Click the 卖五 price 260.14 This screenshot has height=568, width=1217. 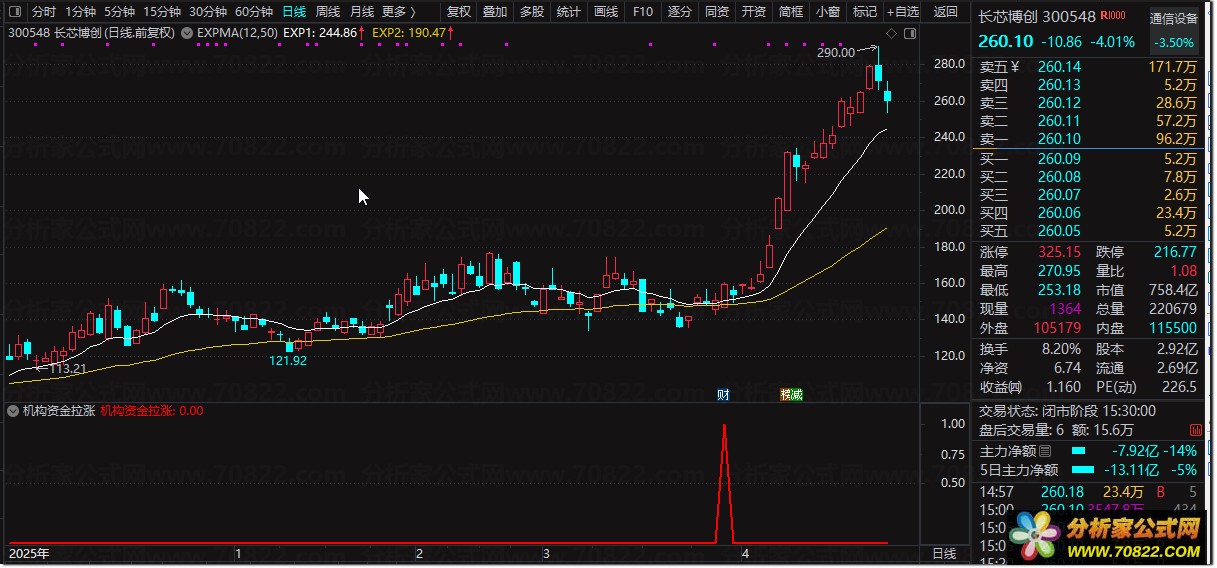(x=1059, y=67)
